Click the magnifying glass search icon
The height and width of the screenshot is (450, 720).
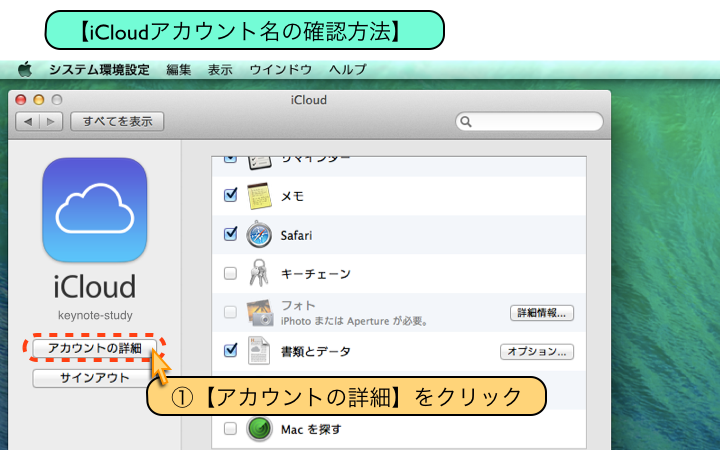466,122
